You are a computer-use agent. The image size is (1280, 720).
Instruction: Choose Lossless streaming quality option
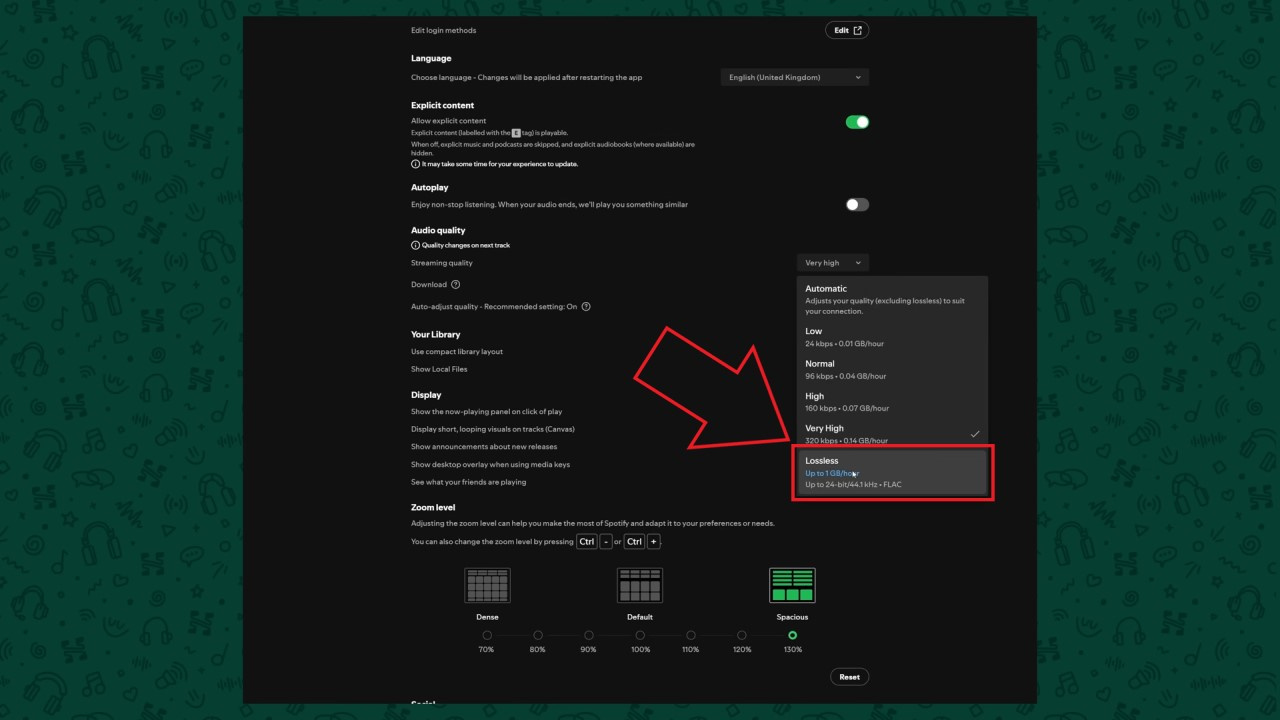(x=892, y=472)
